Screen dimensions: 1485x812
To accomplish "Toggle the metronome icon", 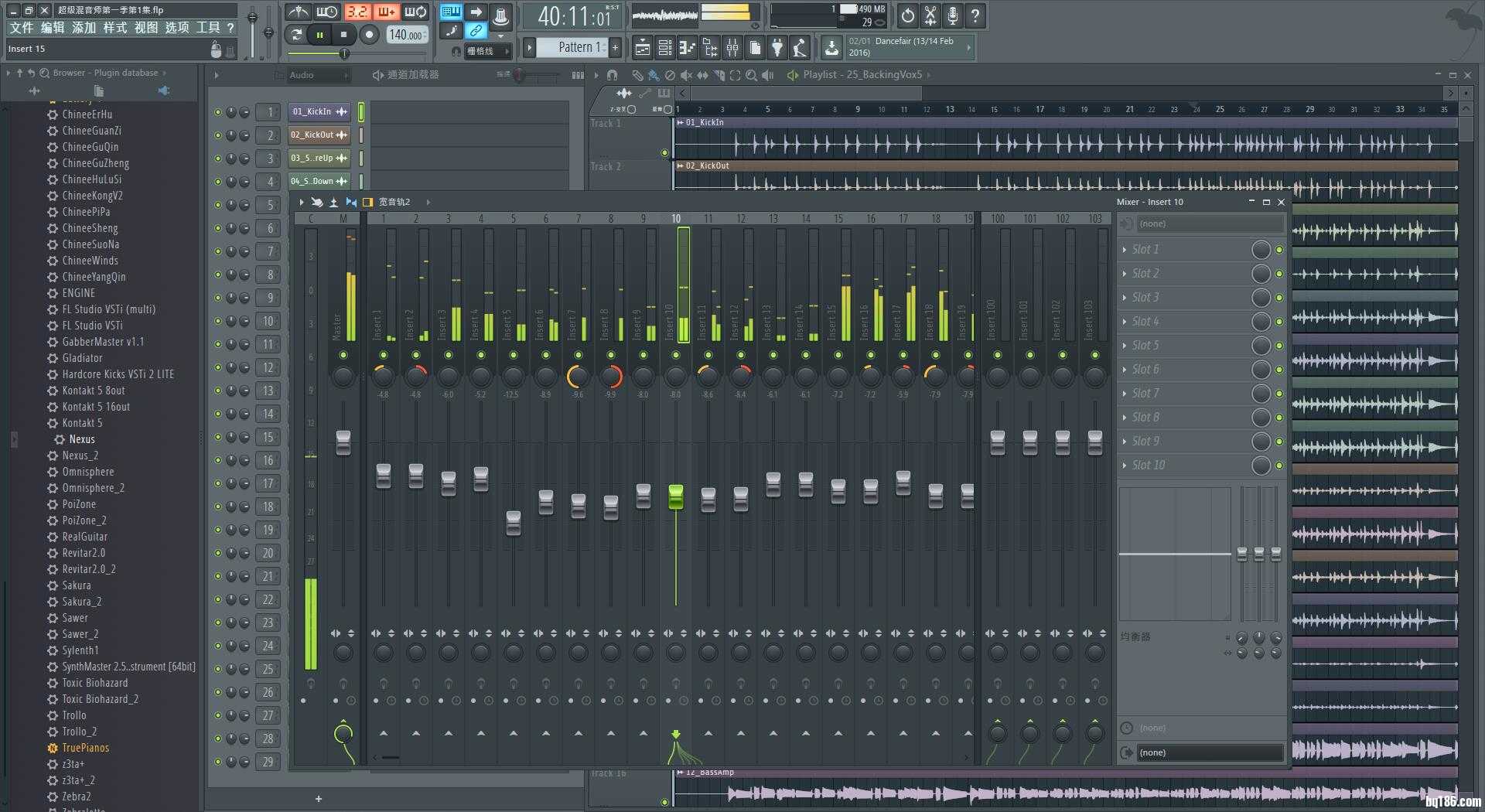I will [298, 12].
